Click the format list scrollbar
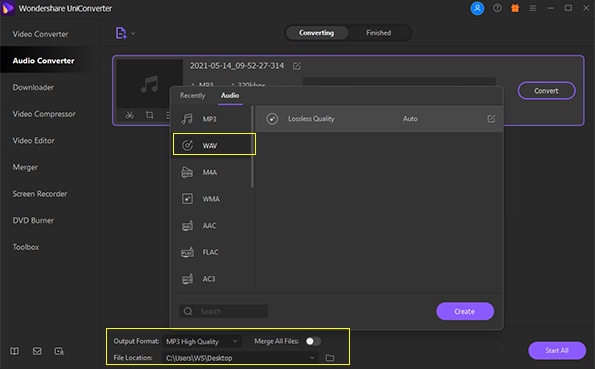This screenshot has height=369, width=595. pyautogui.click(x=252, y=147)
